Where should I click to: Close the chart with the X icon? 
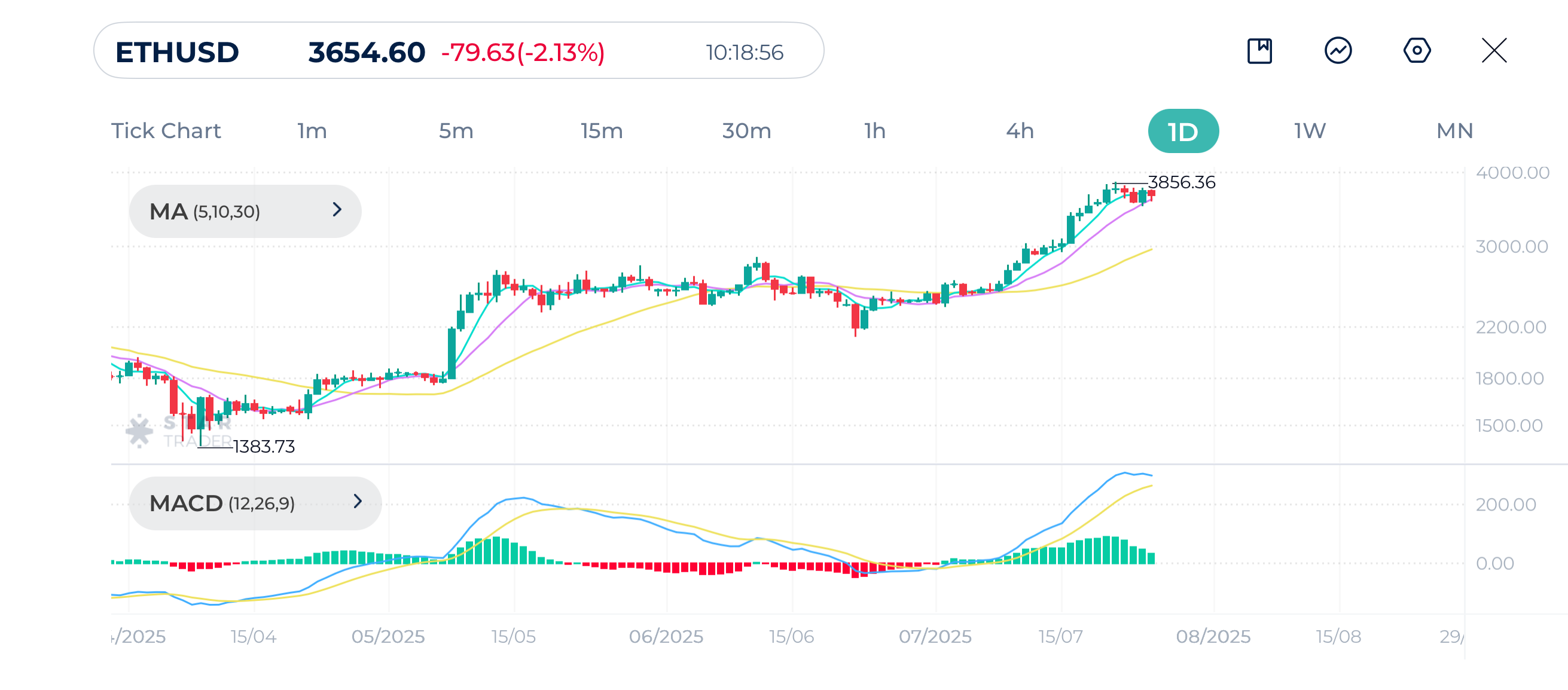pyautogui.click(x=1494, y=50)
